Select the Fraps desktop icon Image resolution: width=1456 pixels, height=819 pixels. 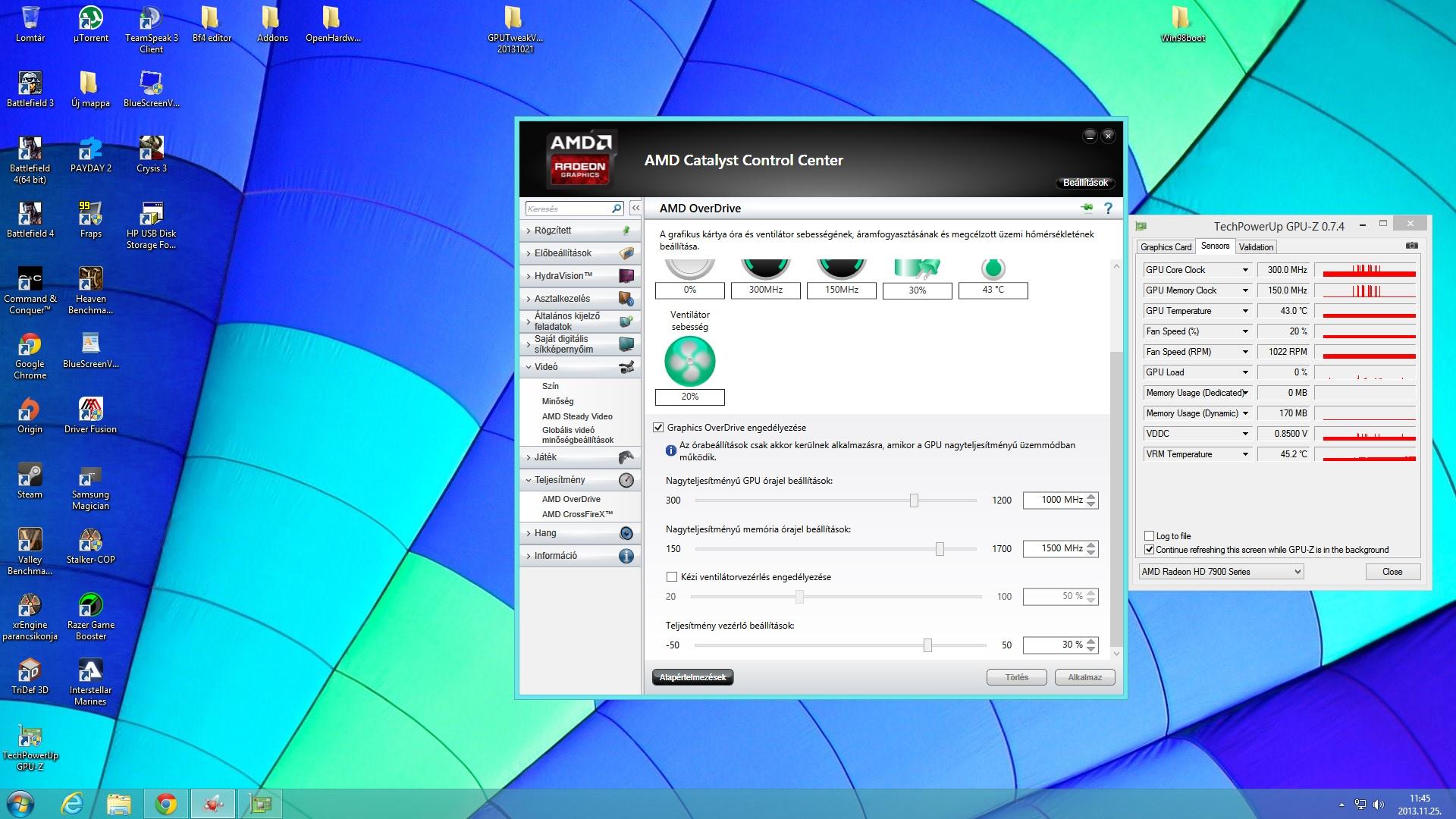pos(90,220)
